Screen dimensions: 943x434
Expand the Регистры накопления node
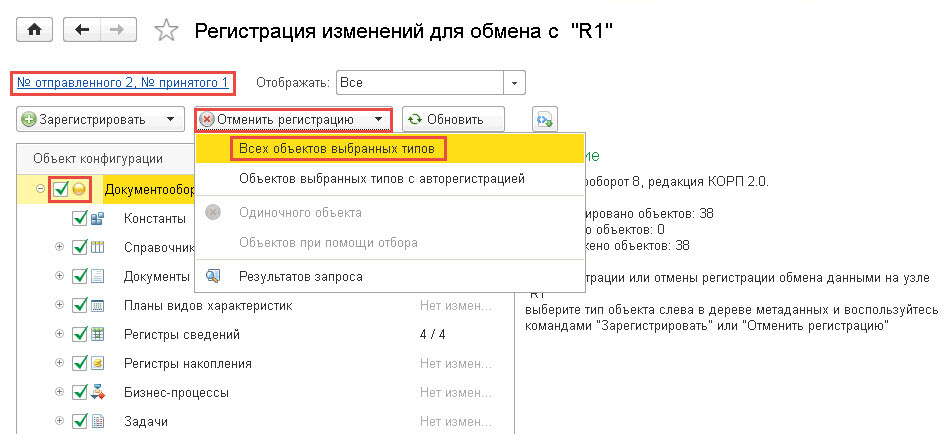coord(59,363)
